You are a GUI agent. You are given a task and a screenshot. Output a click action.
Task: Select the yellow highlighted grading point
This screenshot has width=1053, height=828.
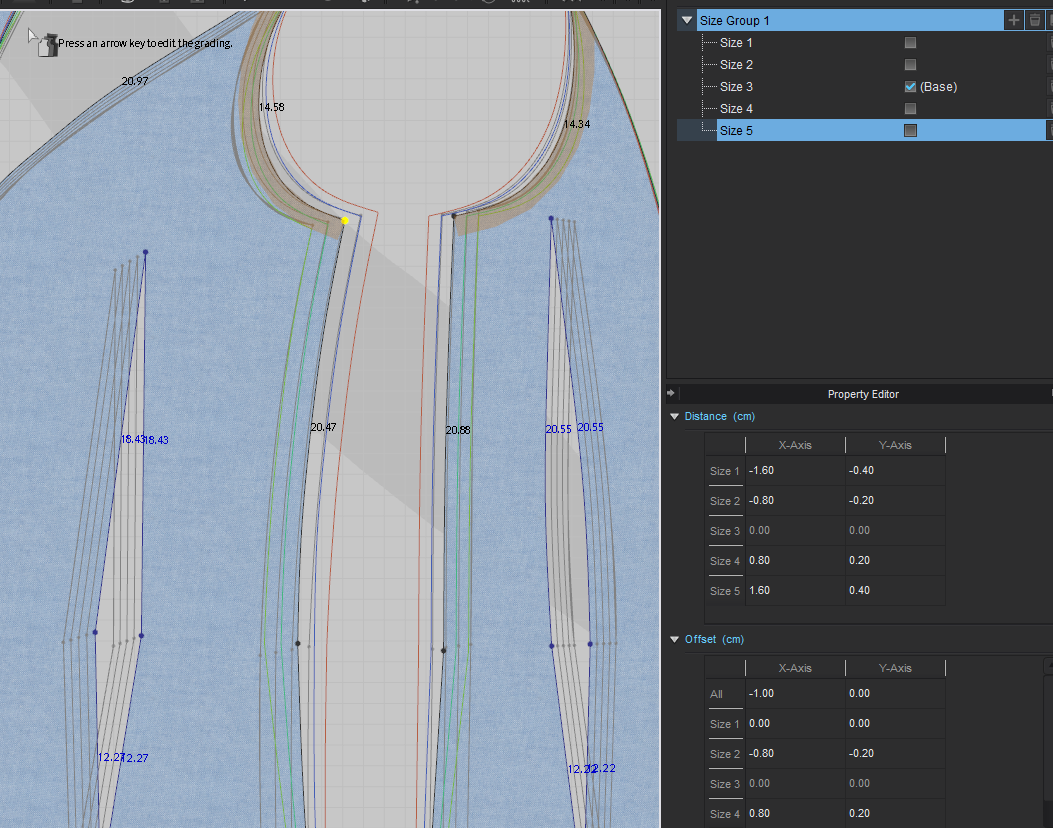click(345, 220)
